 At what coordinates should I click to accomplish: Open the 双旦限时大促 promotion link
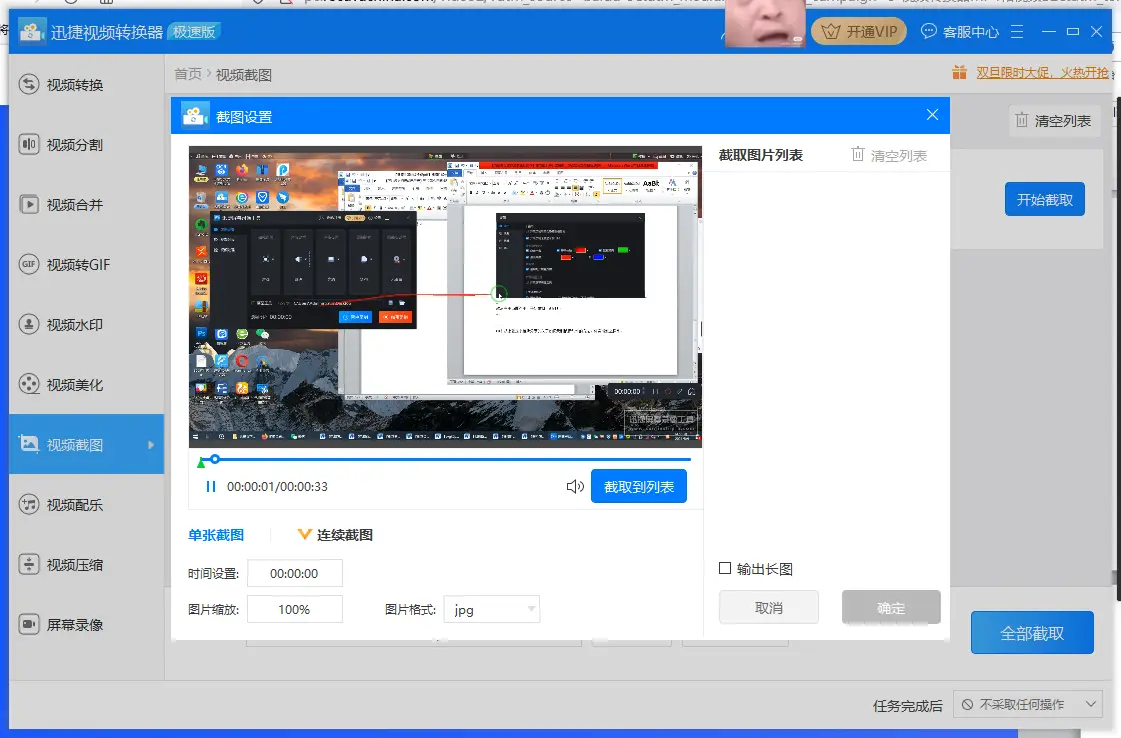pyautogui.click(x=1042, y=72)
